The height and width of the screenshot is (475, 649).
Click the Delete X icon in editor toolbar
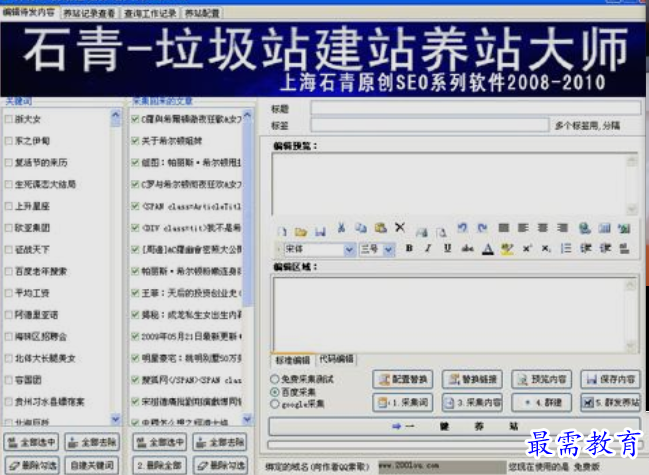400,227
